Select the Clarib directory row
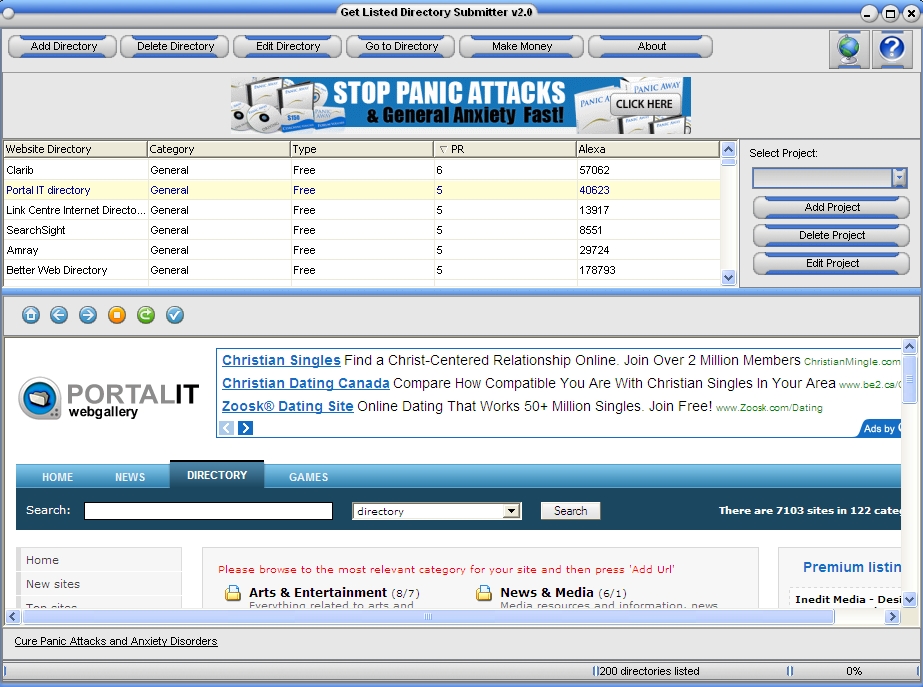Screen dimensions: 923x687 [x=362, y=170]
